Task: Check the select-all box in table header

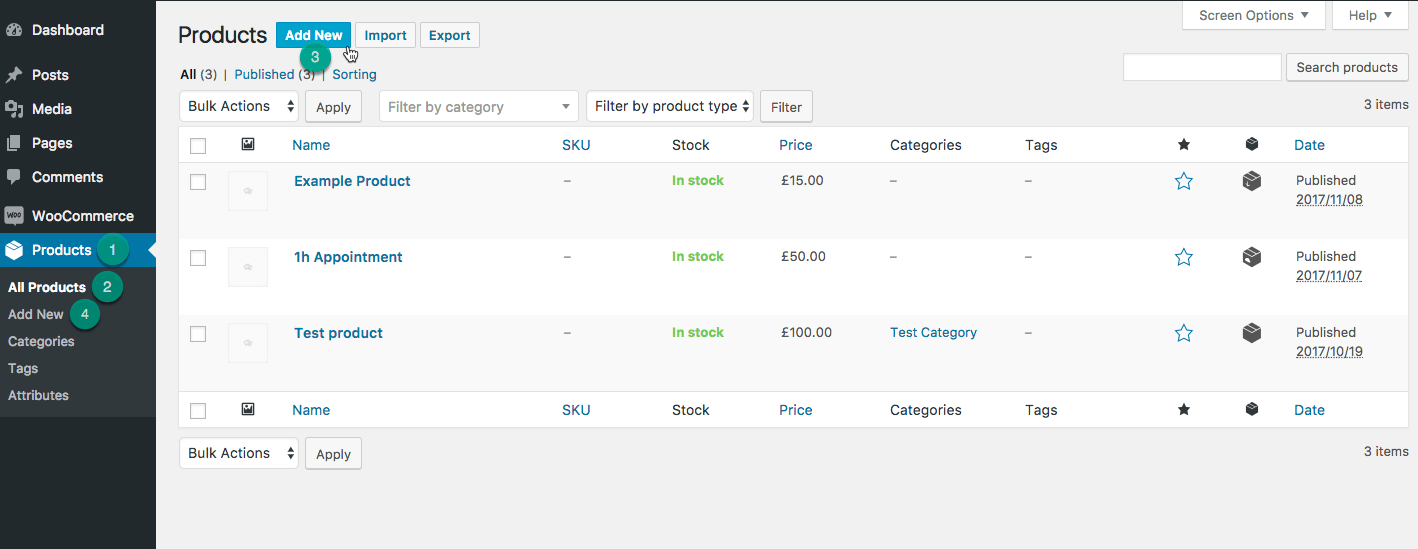Action: (x=198, y=146)
